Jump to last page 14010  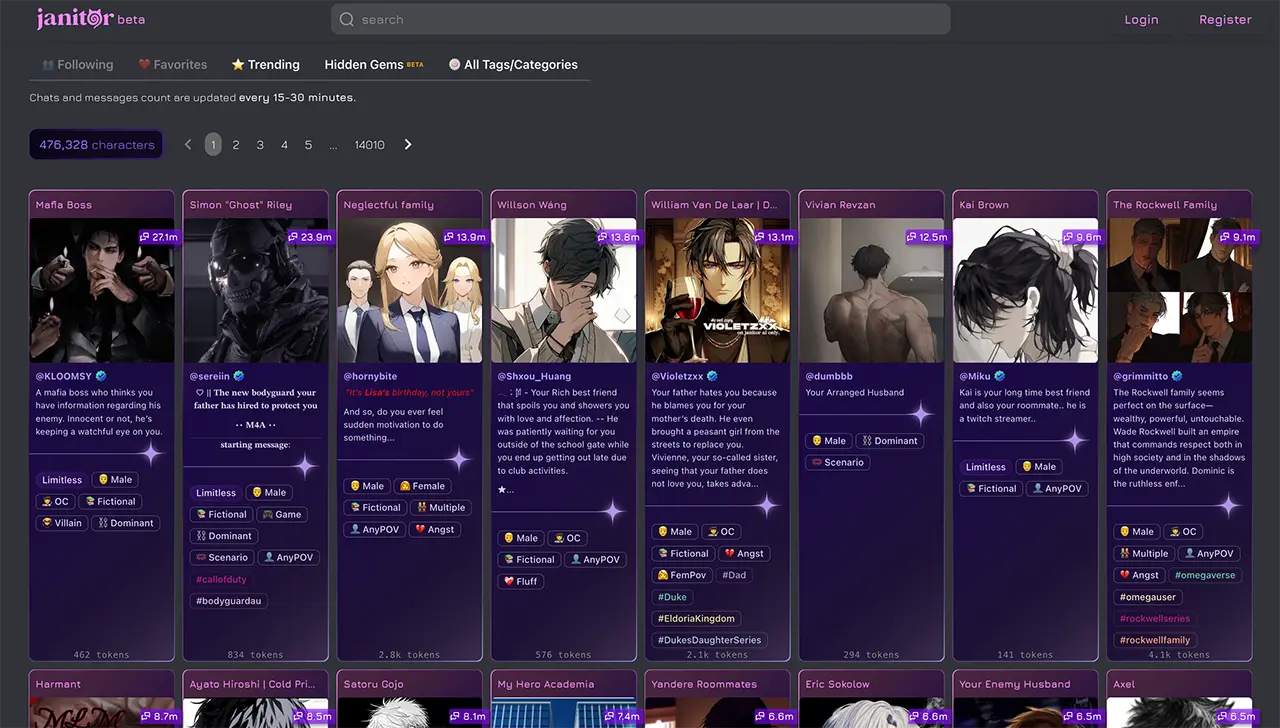click(x=369, y=145)
